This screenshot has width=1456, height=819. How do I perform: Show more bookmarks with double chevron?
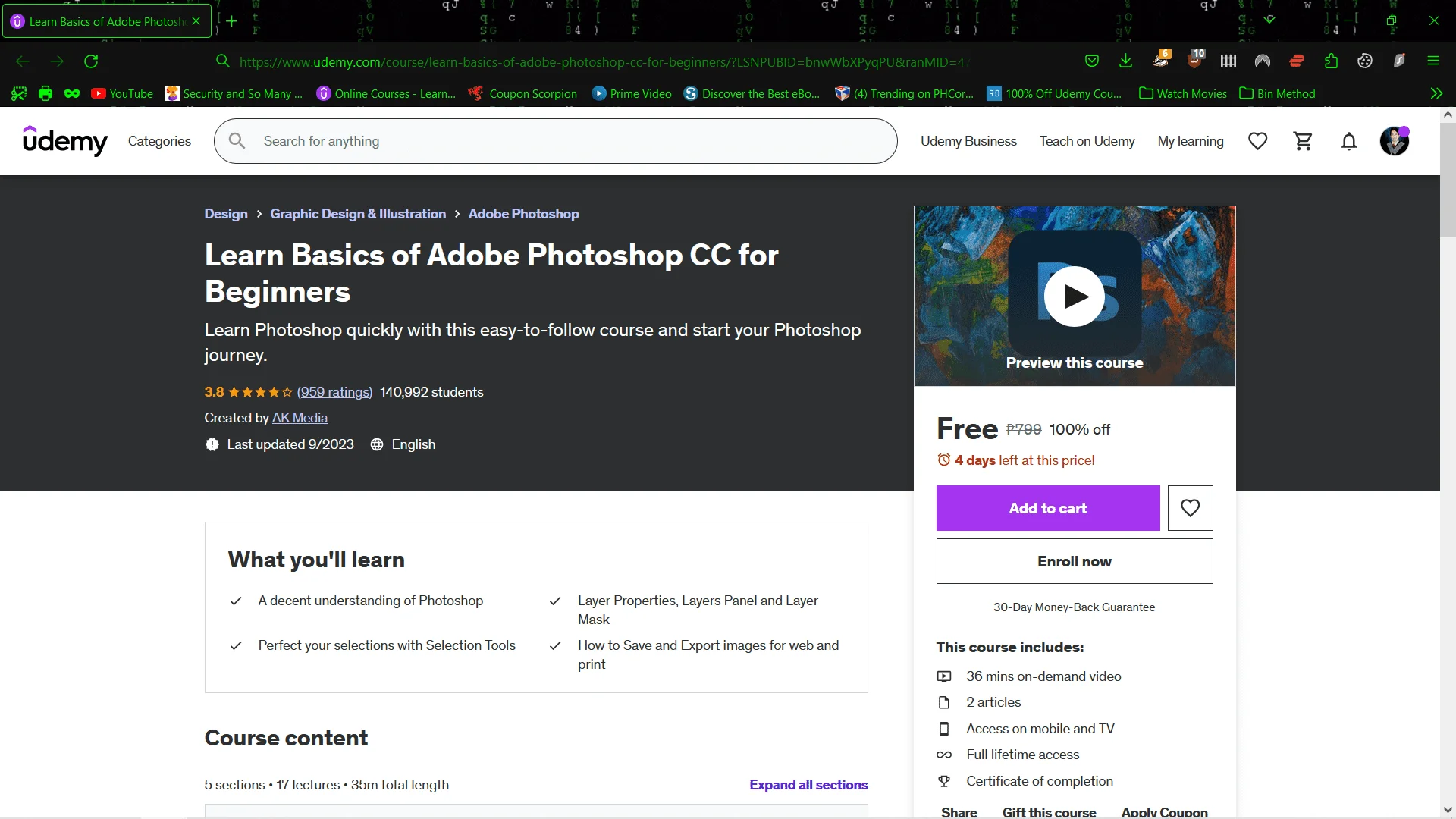1436,94
